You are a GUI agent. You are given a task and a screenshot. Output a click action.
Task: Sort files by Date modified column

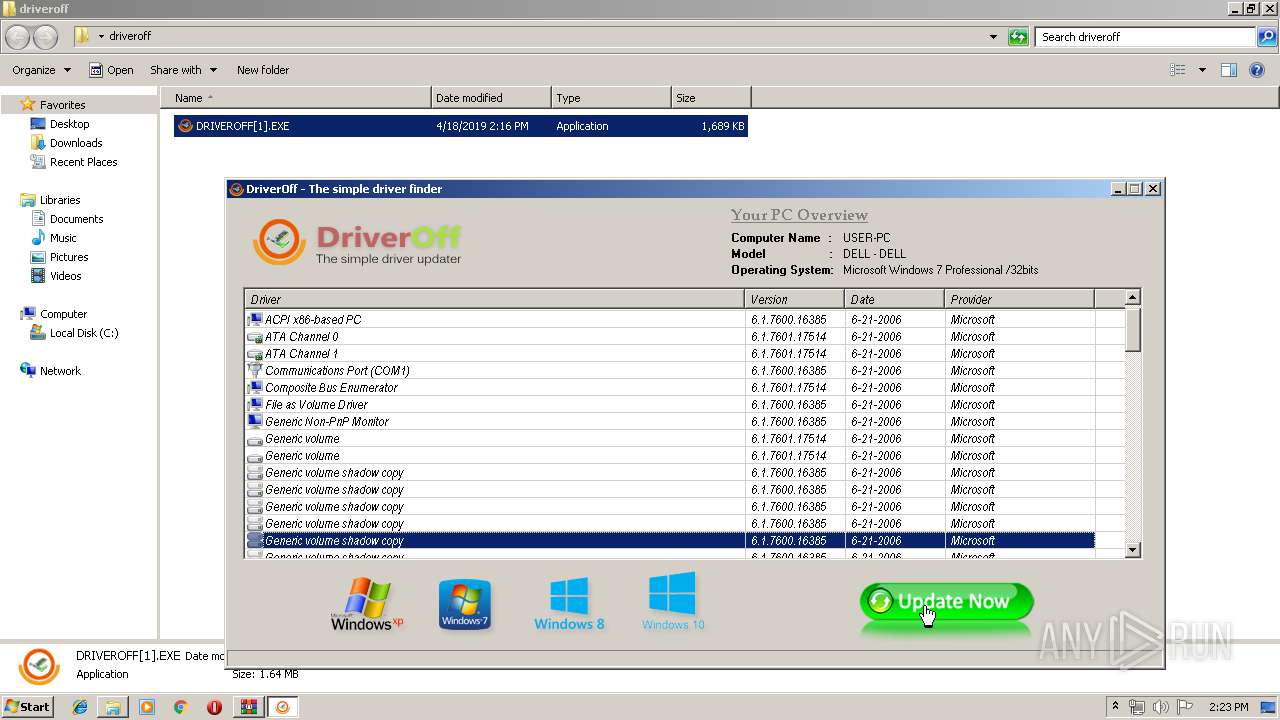coord(491,98)
